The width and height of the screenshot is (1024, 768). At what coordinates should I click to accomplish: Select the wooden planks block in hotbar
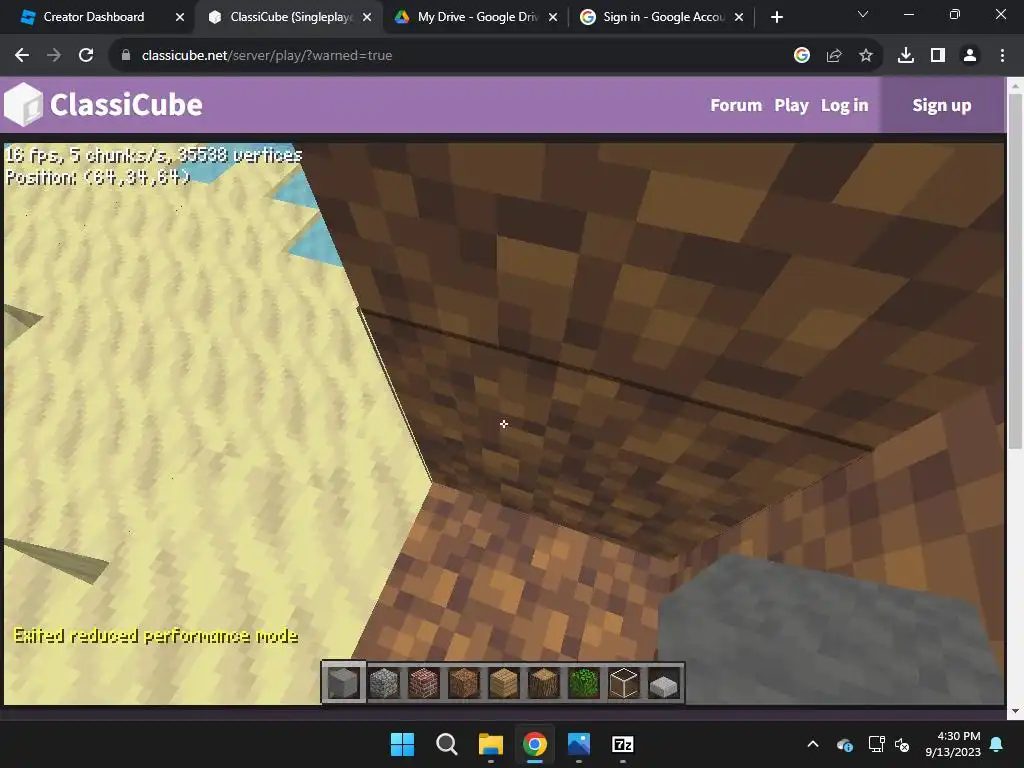(x=504, y=684)
